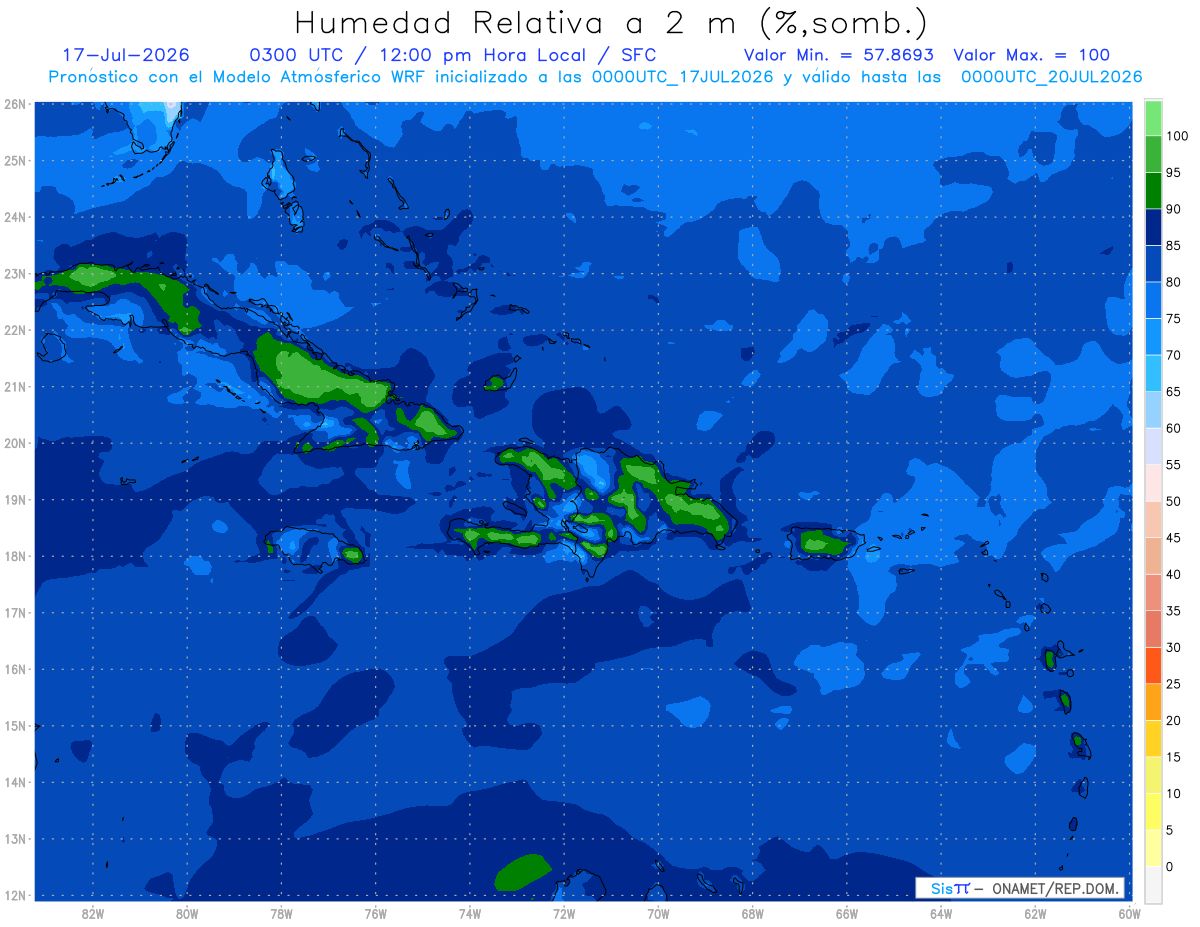
Task: Pick the light blue swatch between 65 and 70
Action: click(x=1153, y=373)
